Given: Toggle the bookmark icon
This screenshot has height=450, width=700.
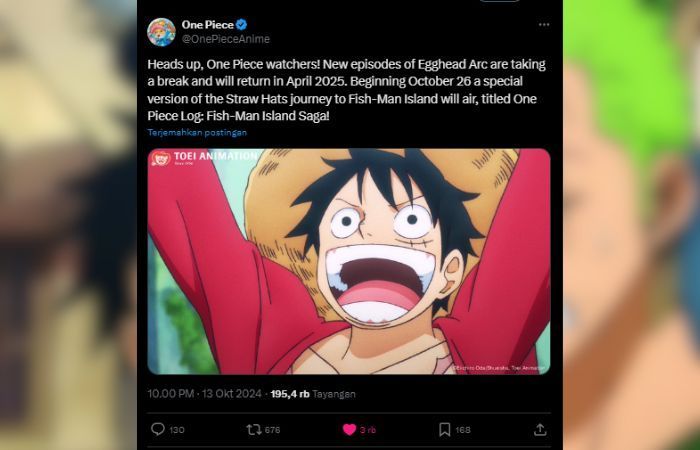Looking at the screenshot, I should click(444, 429).
